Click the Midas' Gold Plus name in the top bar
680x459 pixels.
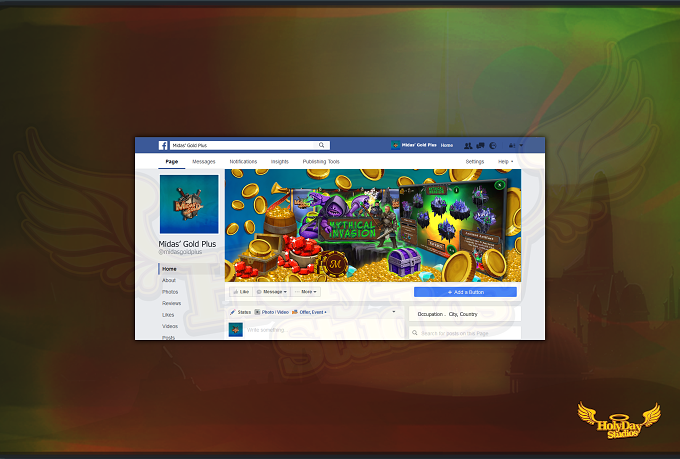pos(419,145)
